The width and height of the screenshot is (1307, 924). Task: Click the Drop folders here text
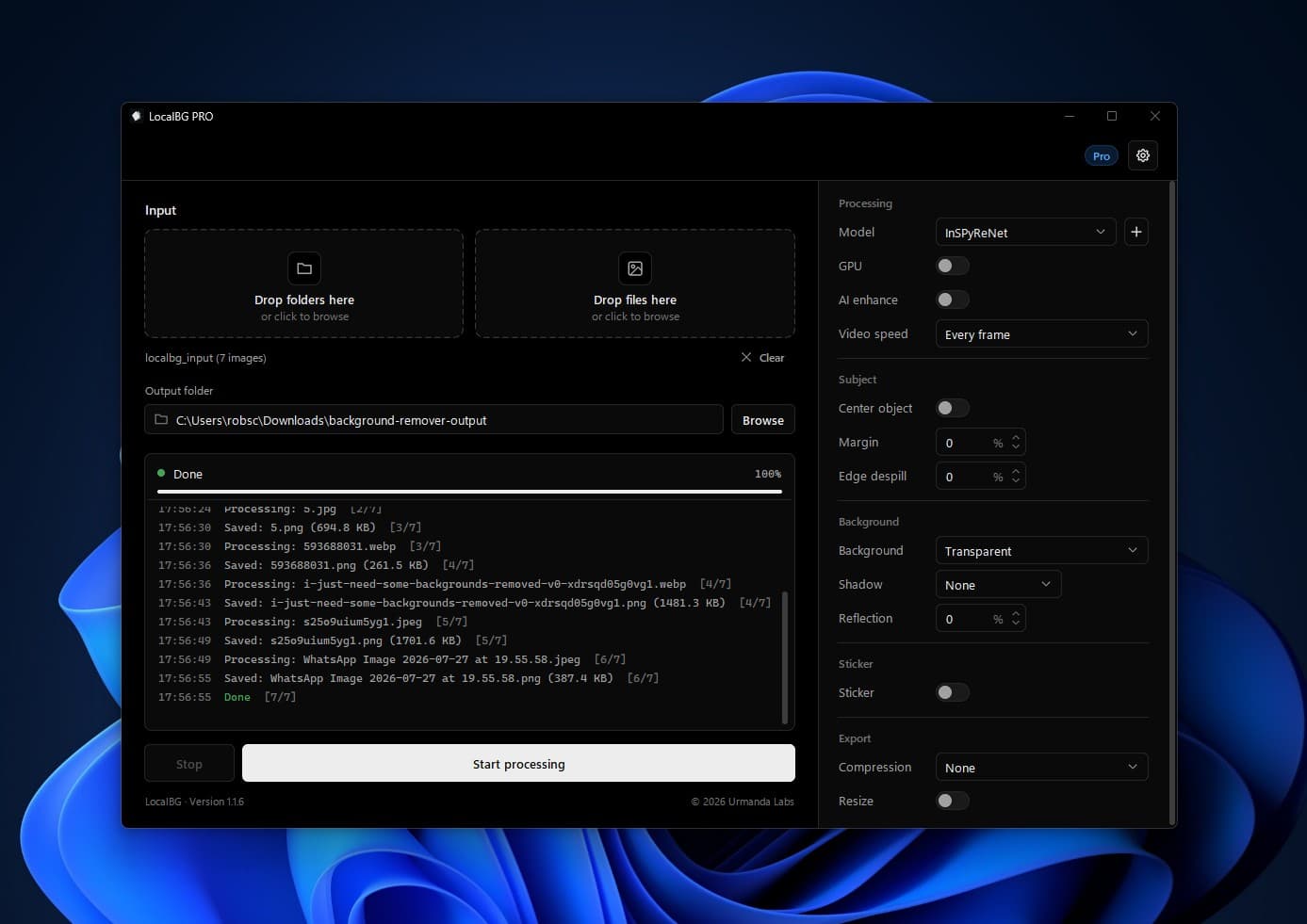tap(304, 300)
